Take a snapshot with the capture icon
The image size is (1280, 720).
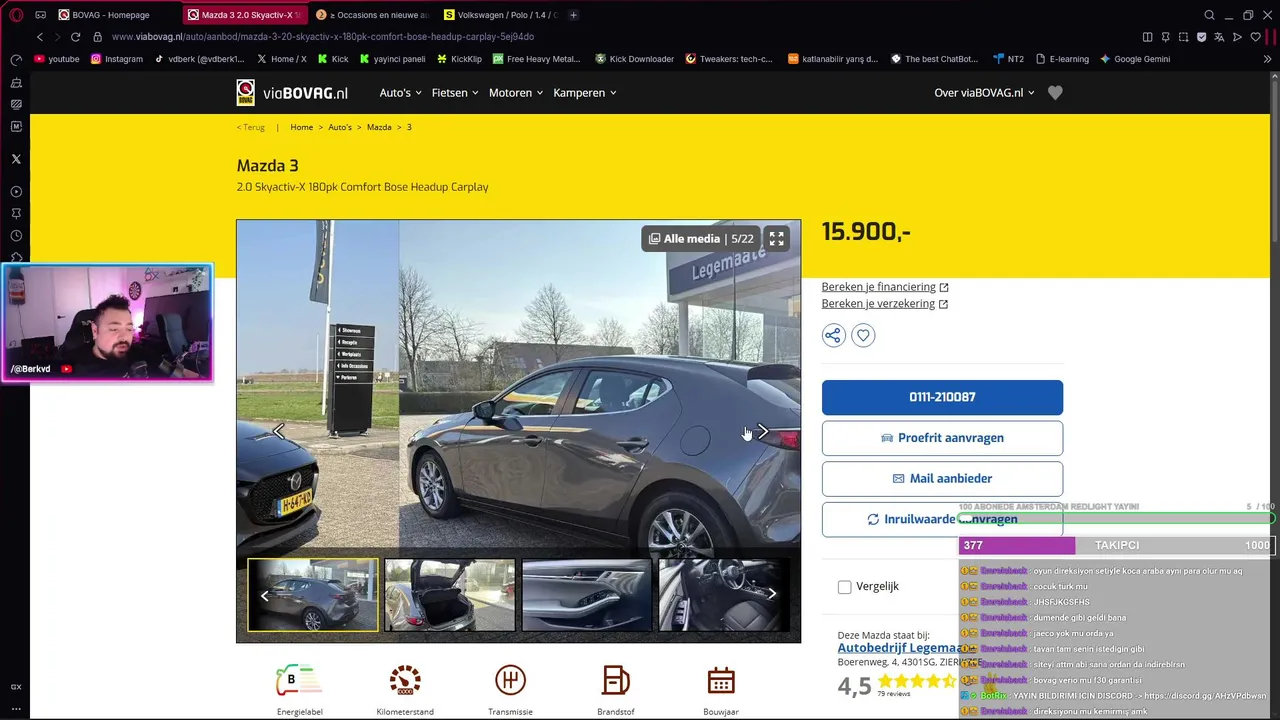tap(1184, 37)
